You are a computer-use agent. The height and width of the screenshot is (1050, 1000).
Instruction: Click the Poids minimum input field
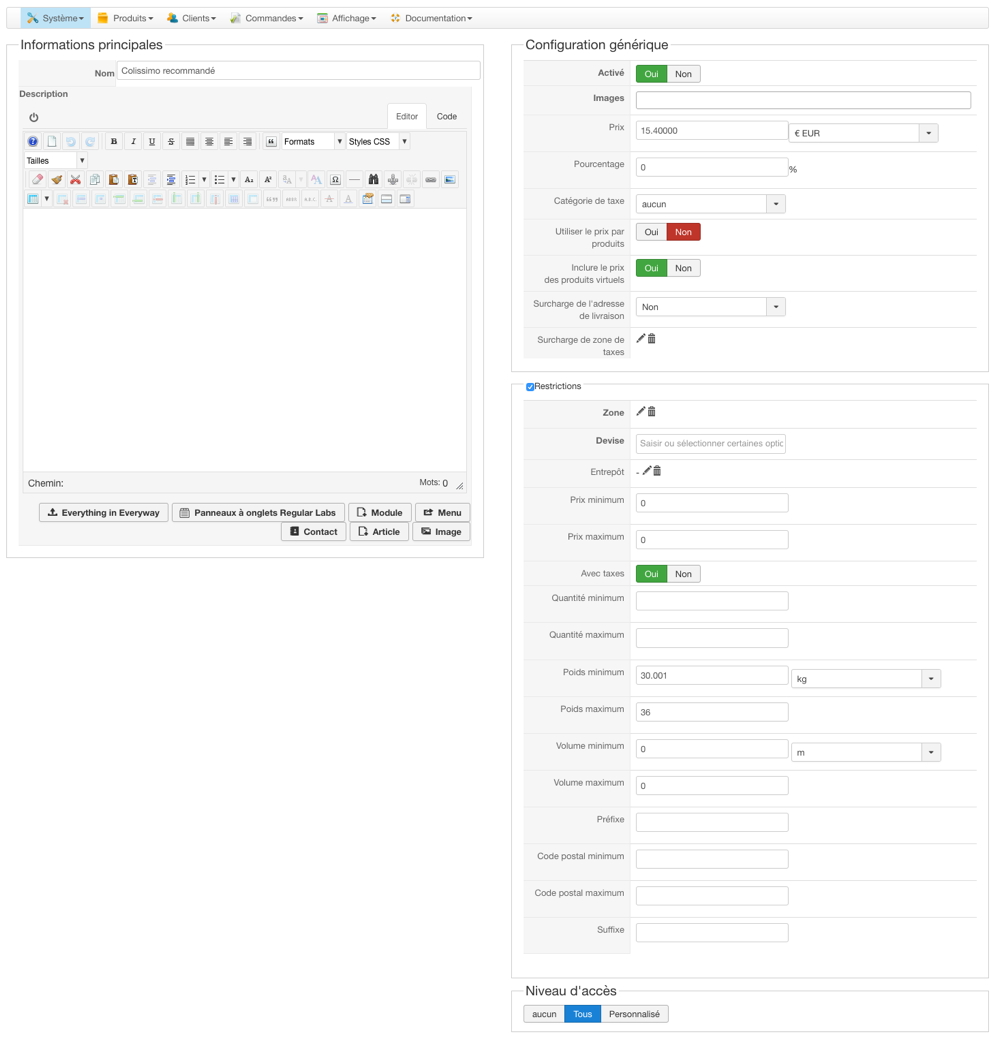pyautogui.click(x=712, y=675)
